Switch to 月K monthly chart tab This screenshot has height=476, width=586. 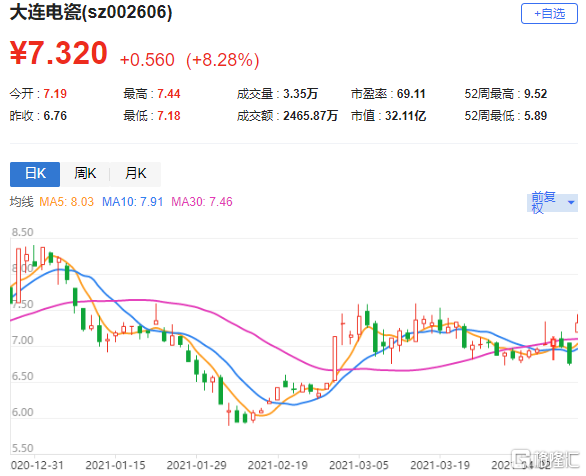coord(135,174)
